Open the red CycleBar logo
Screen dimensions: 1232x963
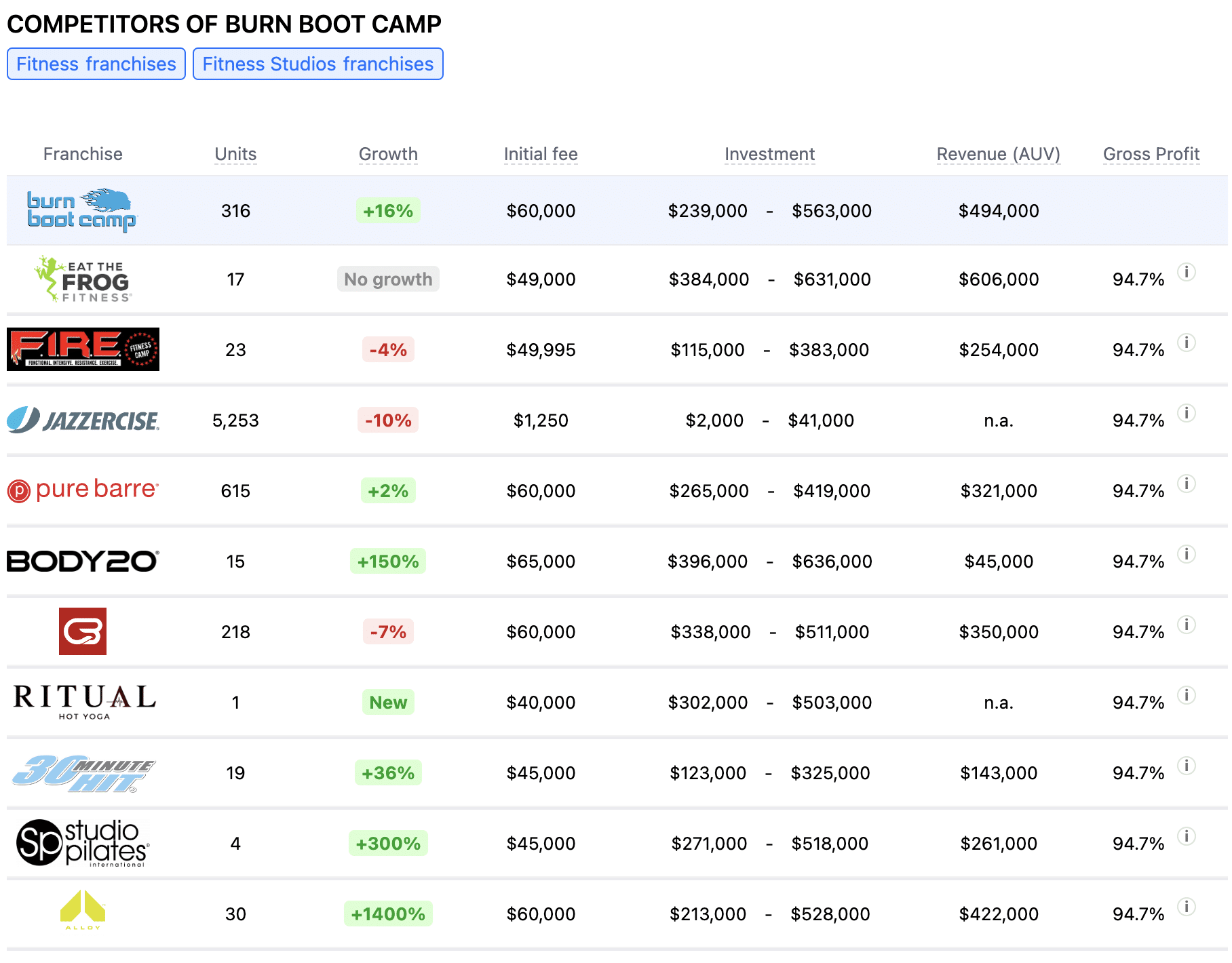(x=83, y=631)
